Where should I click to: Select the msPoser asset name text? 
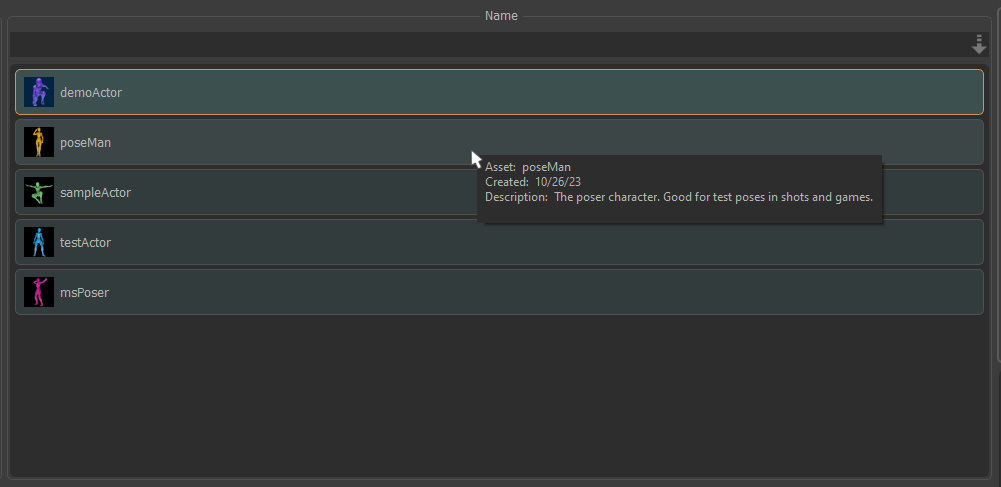84,293
